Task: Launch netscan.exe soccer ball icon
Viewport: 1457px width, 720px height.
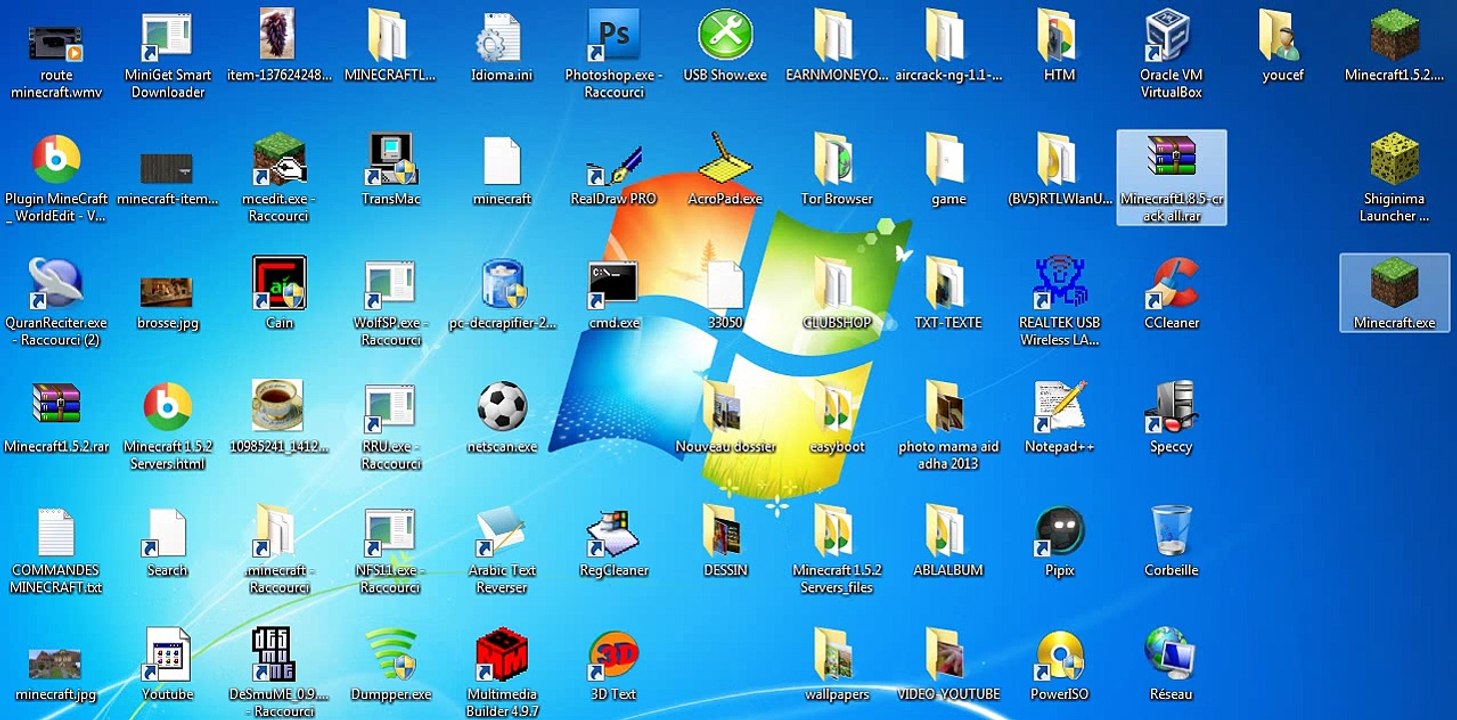Action: (x=502, y=406)
